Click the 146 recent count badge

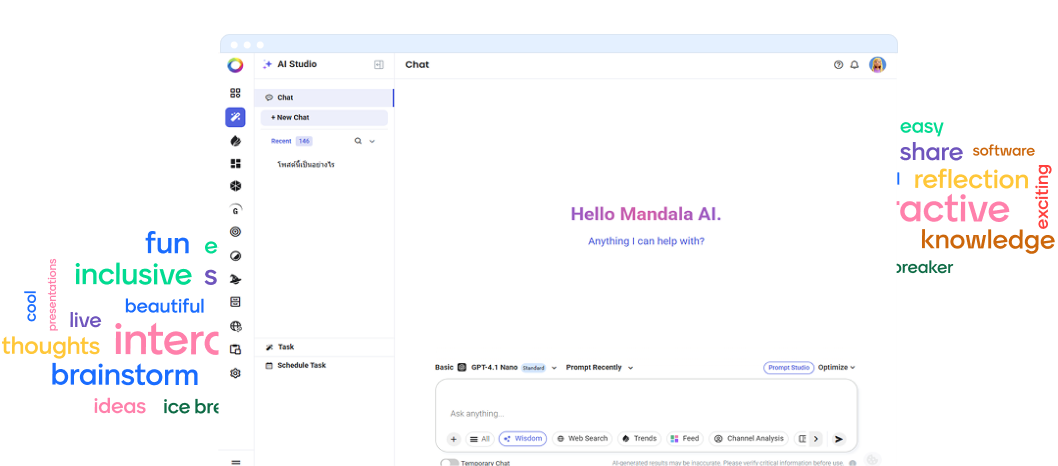pyautogui.click(x=304, y=141)
